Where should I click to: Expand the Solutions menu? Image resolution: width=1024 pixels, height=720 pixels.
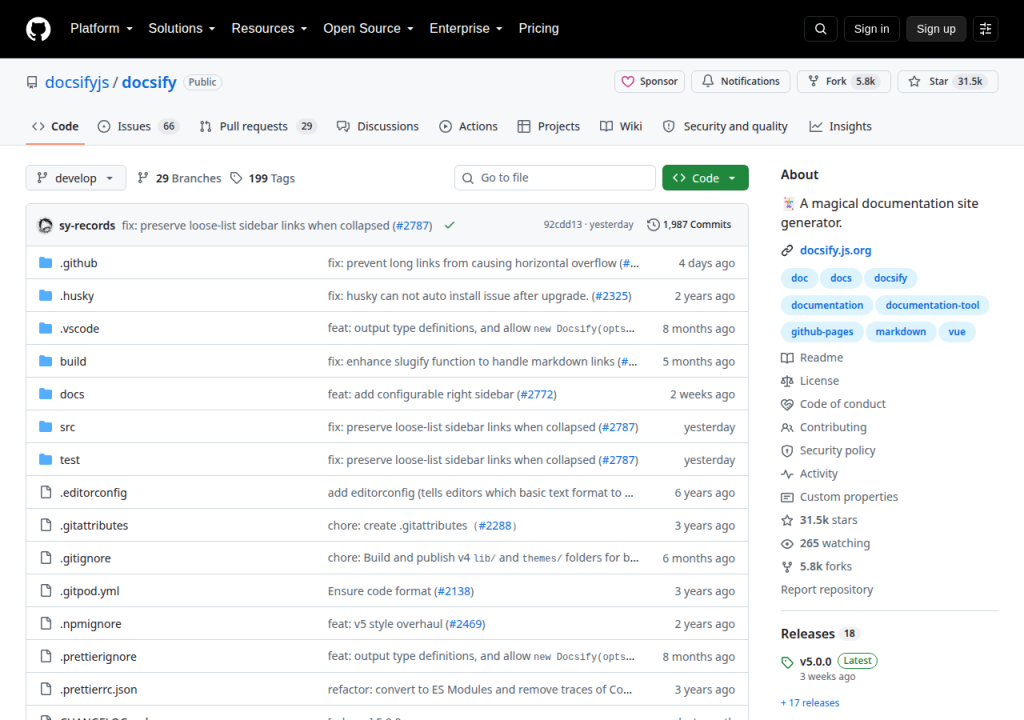pos(182,29)
